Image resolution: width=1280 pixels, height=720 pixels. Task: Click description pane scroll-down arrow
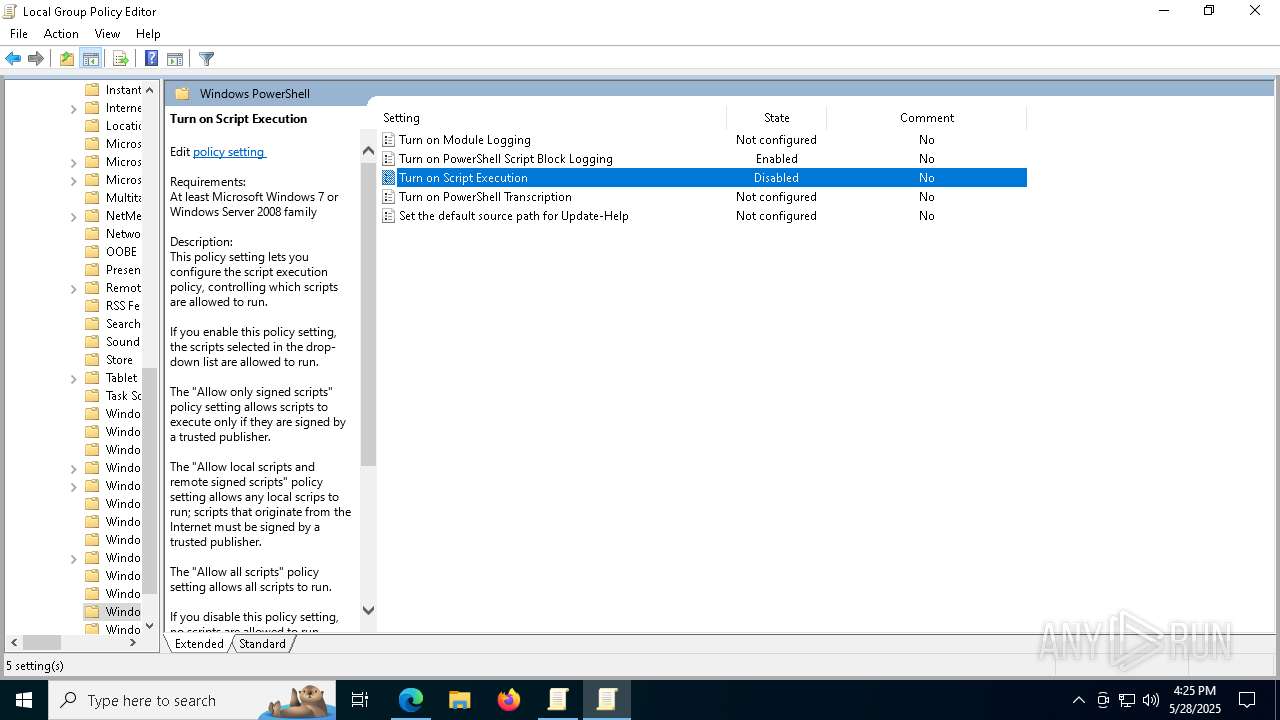368,610
